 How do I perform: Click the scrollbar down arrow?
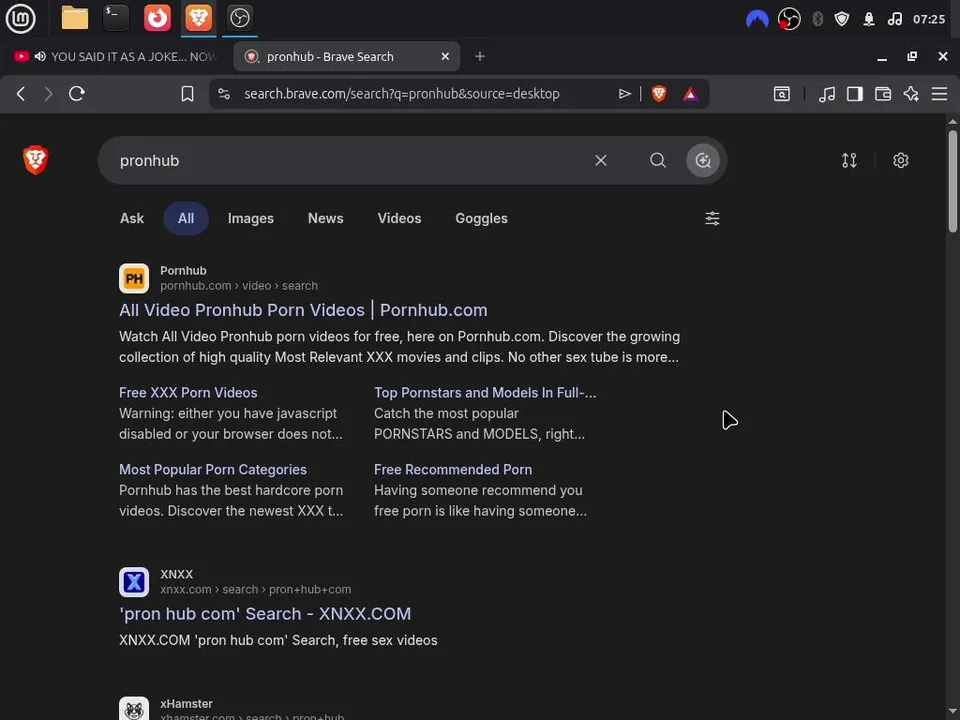953,713
